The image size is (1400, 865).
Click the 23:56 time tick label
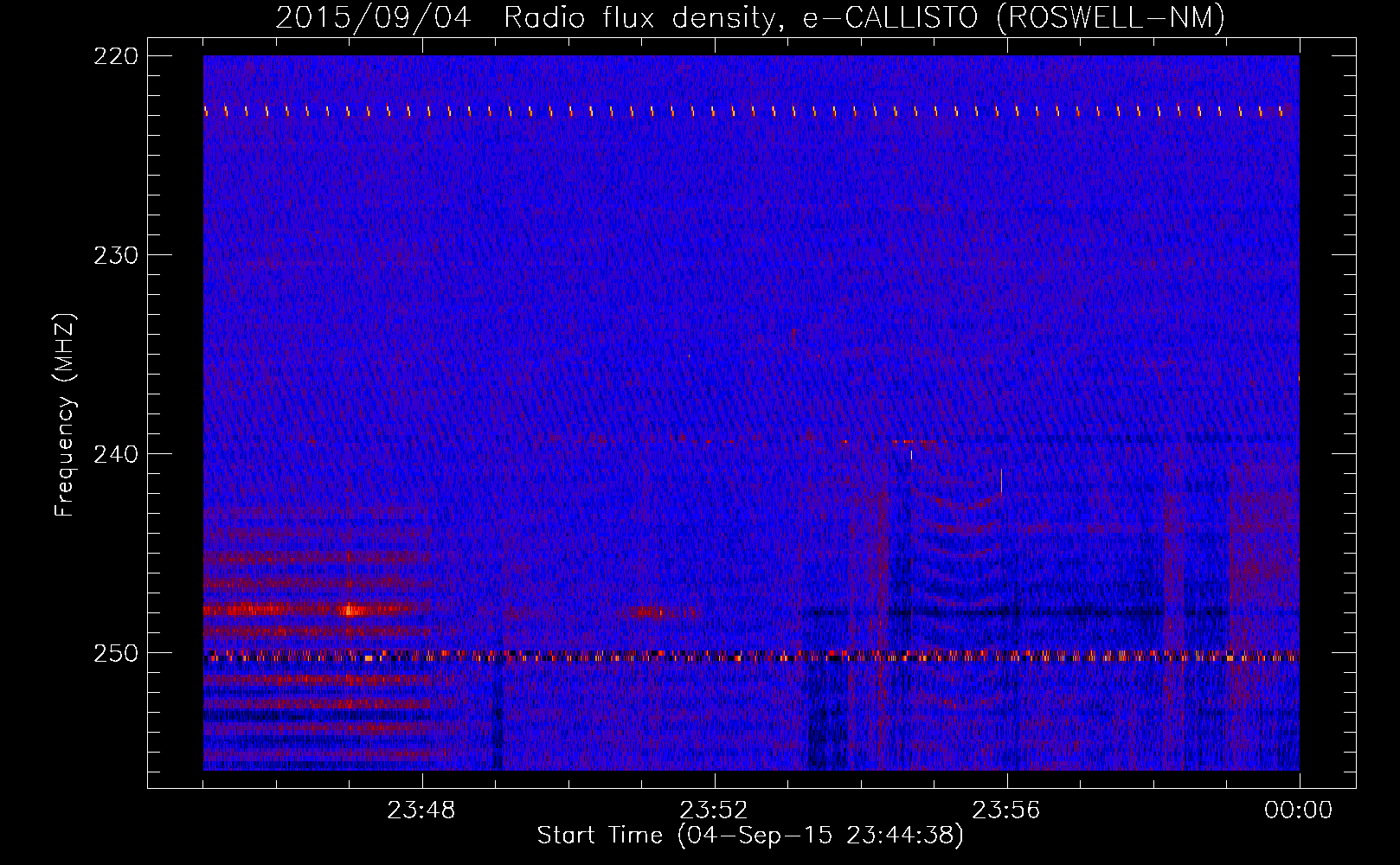1006,811
